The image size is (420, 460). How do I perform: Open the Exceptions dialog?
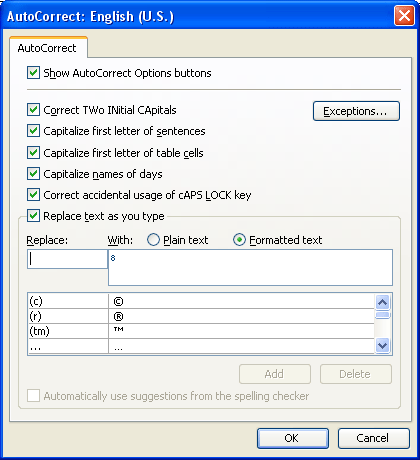click(x=356, y=111)
